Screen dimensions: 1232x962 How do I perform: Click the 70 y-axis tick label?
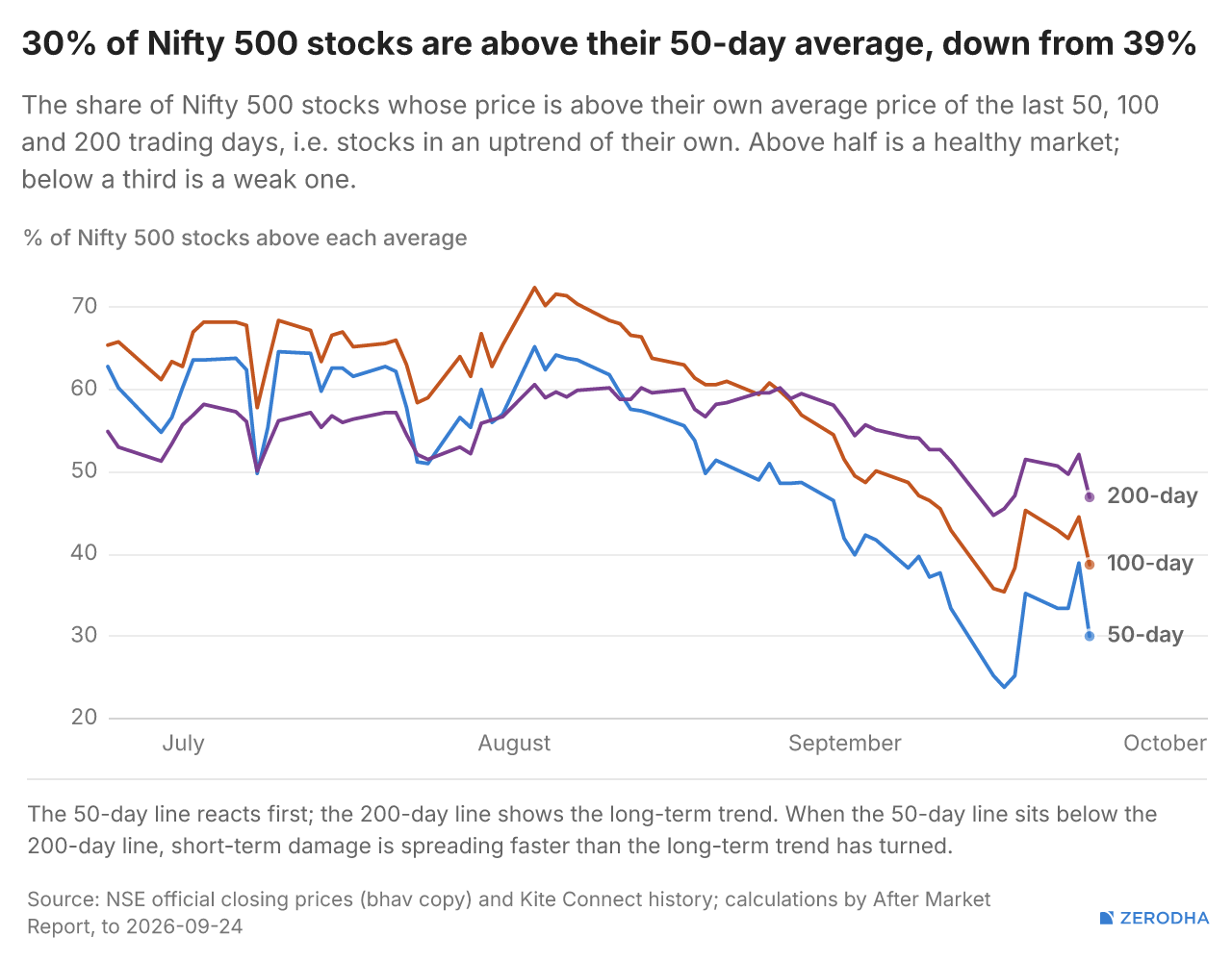tap(85, 306)
